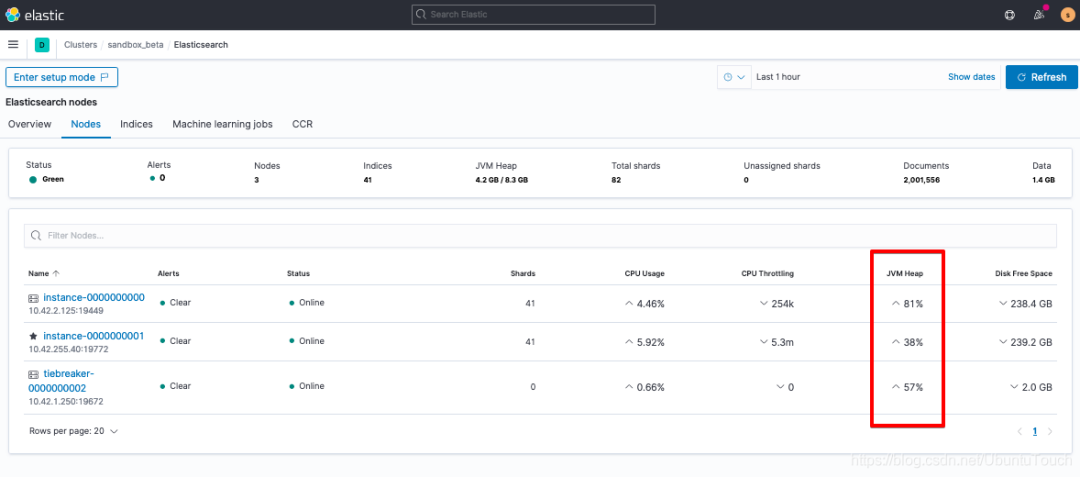Click the star master node icon
Viewport: 1080px width, 477px height.
33,336
